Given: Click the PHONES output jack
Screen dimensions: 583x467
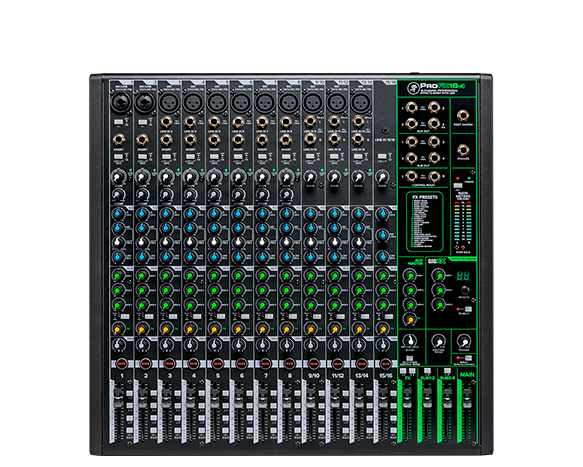Looking at the screenshot, I should tap(463, 150).
